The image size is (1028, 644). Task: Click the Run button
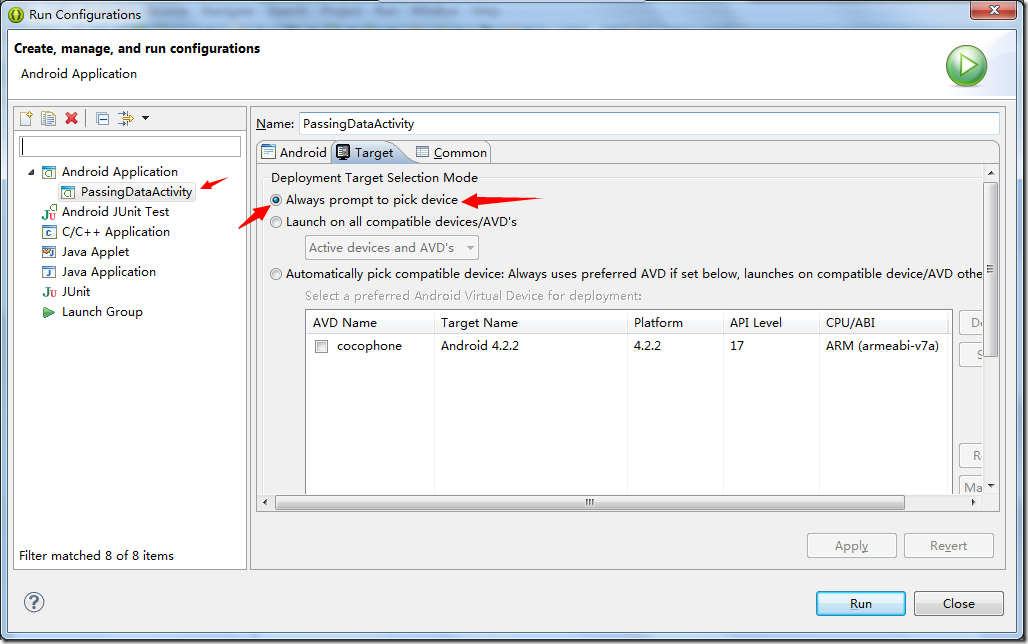pyautogui.click(x=860, y=603)
